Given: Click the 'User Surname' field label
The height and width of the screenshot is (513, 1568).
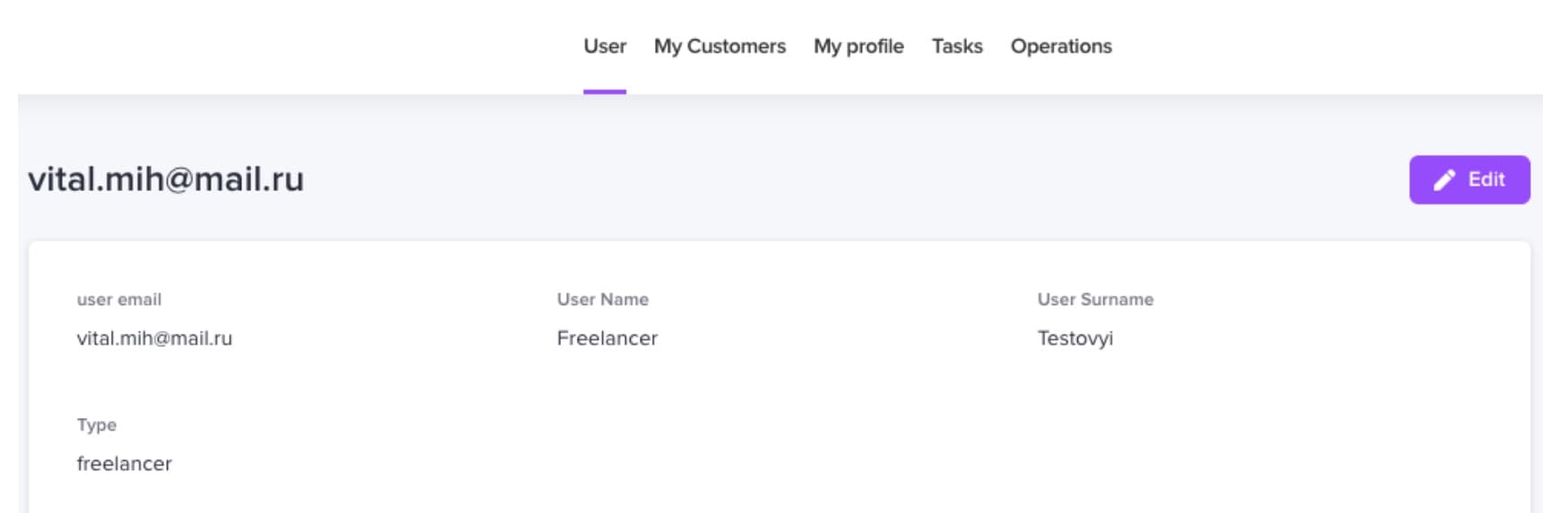Looking at the screenshot, I should coord(1095,300).
